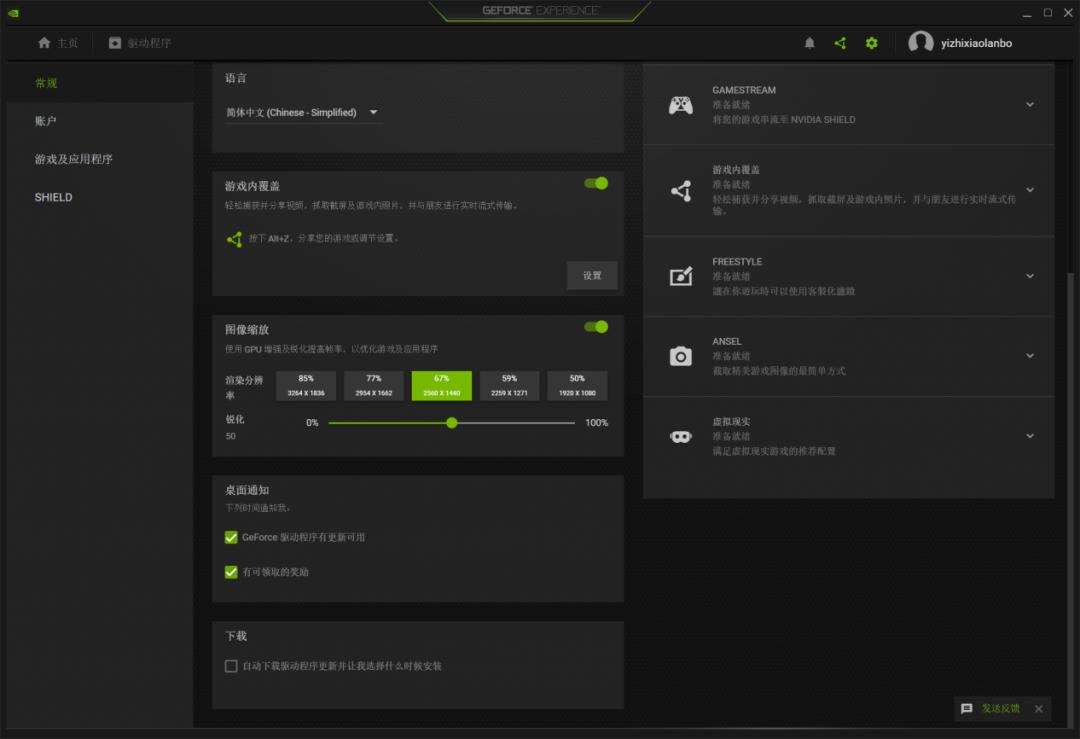
Task: Select 85% render resolution 3264 x 1836
Action: point(306,386)
